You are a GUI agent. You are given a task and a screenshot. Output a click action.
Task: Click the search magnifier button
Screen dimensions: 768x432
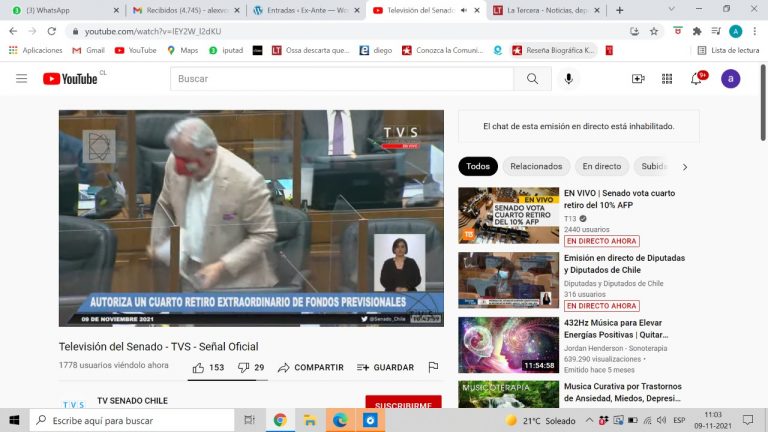click(532, 78)
